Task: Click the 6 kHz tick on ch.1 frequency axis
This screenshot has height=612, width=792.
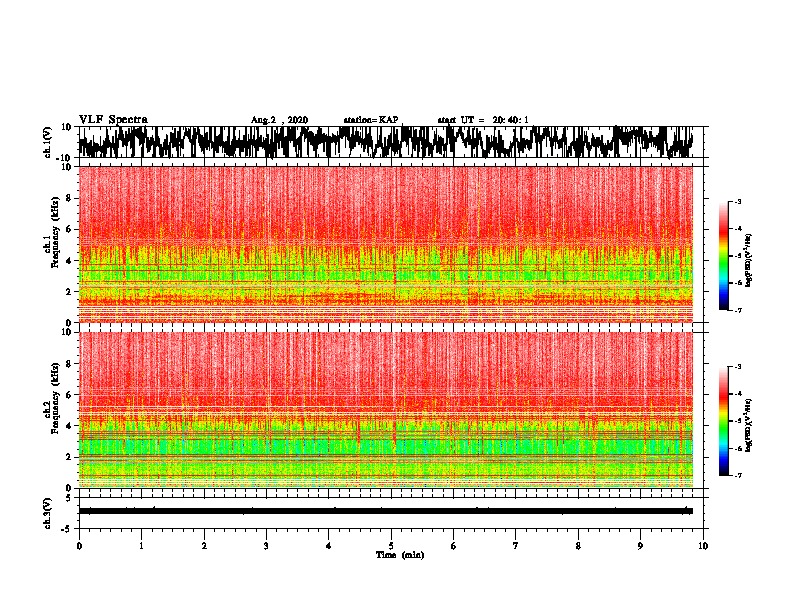Action: pos(70,229)
